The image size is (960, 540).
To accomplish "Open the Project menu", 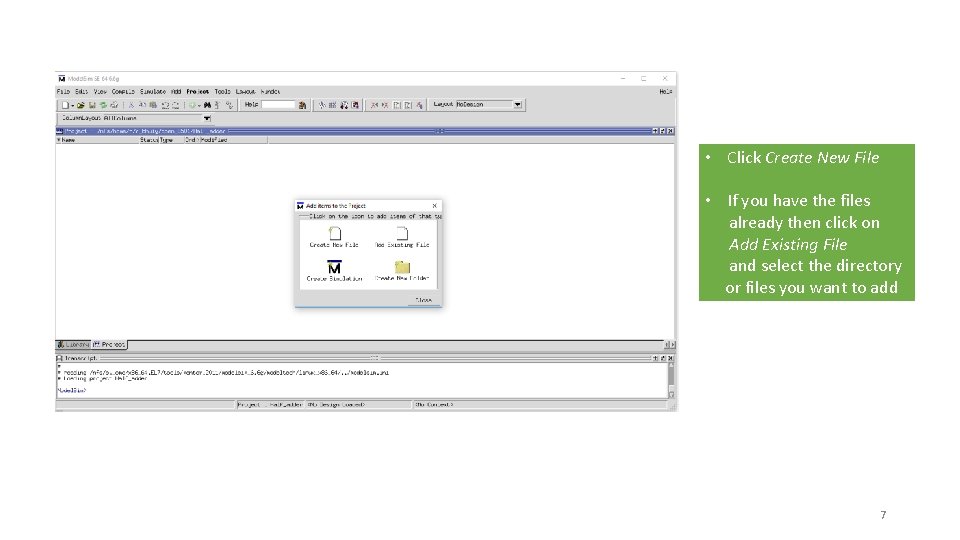I will click(x=198, y=91).
